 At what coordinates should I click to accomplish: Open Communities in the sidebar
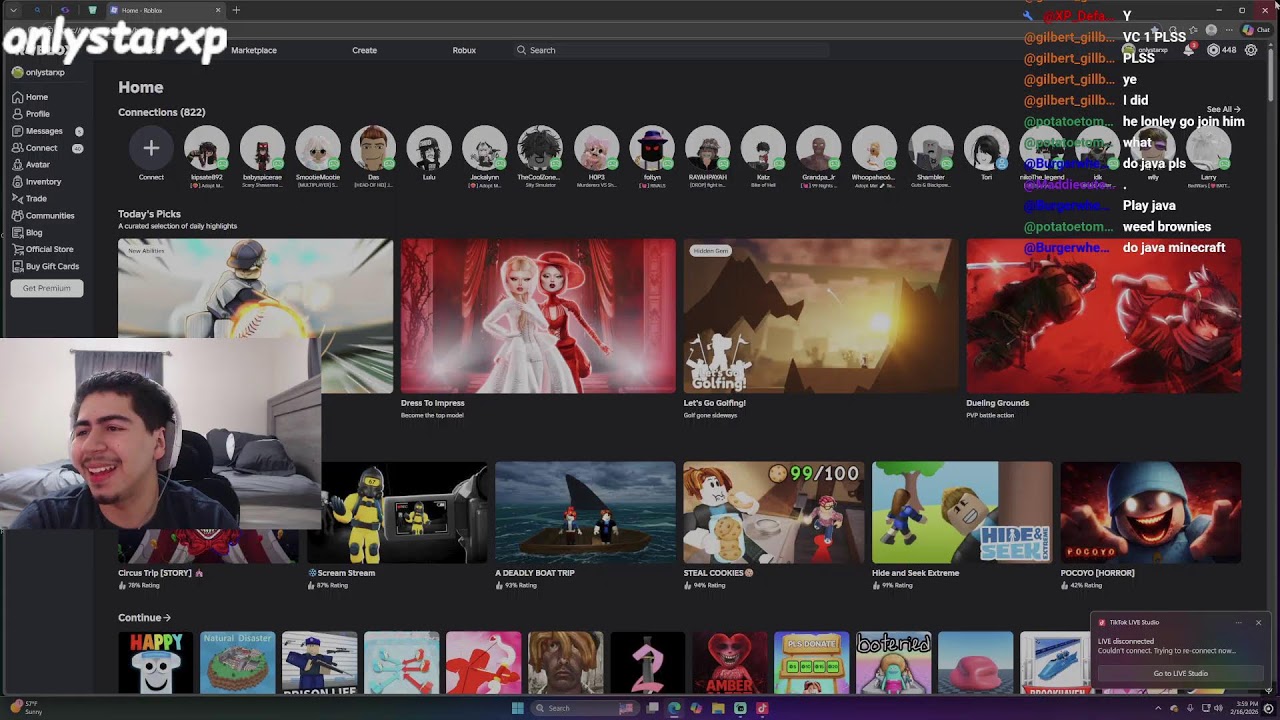(x=43, y=216)
